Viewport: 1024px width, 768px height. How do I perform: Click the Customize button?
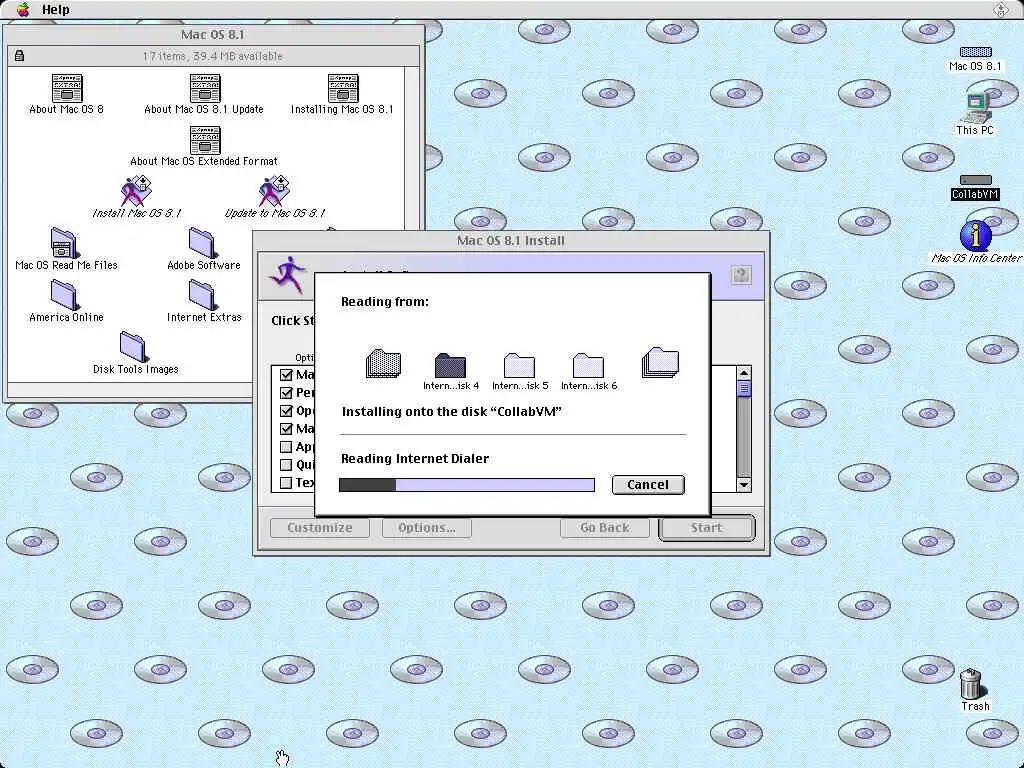click(x=319, y=528)
